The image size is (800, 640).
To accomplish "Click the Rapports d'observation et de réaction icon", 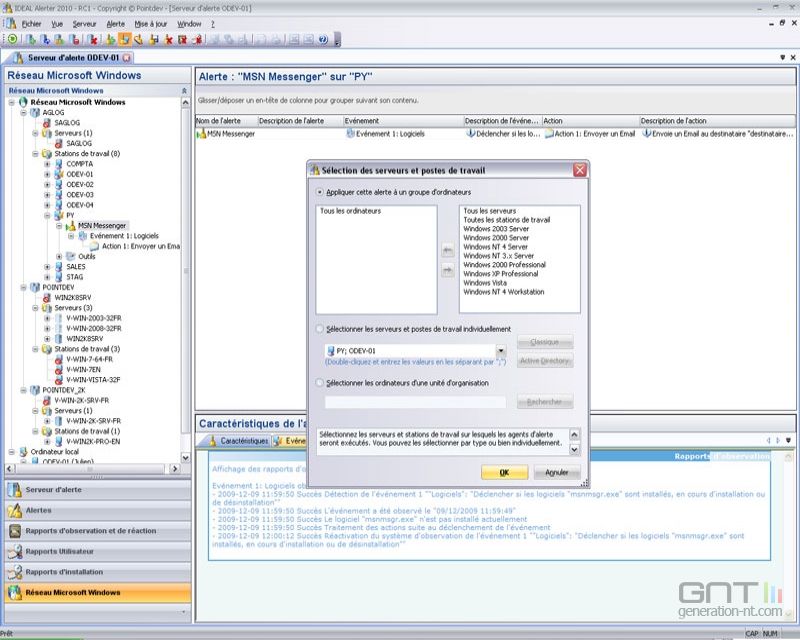I will point(15,531).
